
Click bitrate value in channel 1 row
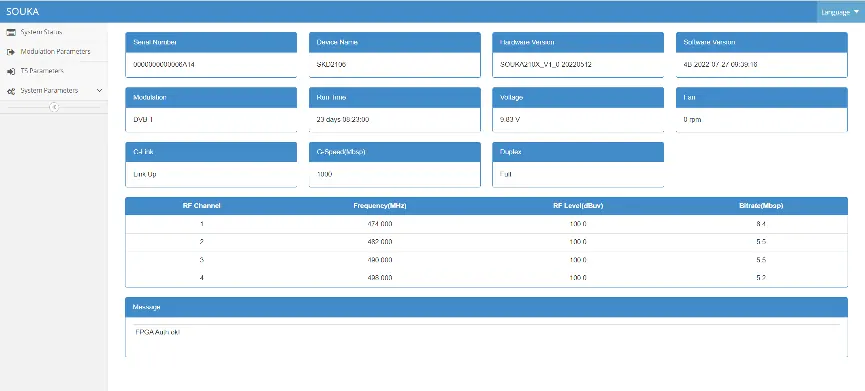[x=761, y=224]
